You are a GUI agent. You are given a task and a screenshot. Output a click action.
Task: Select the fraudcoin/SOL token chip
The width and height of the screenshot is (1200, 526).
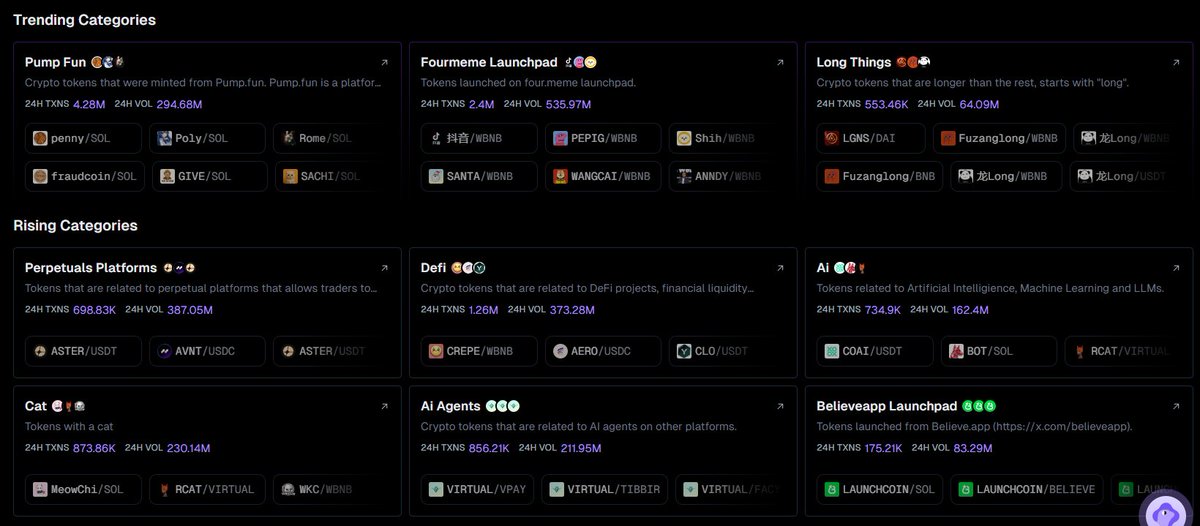point(83,176)
